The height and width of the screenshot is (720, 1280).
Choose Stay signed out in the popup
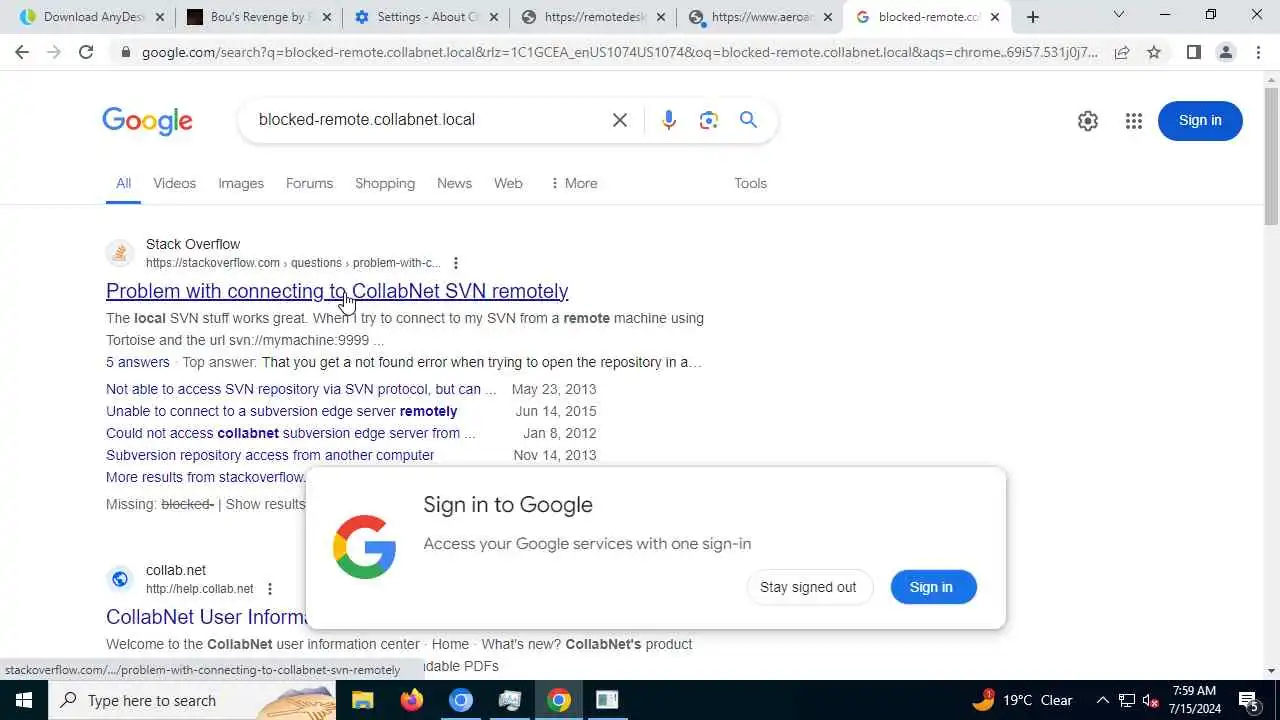(808, 587)
